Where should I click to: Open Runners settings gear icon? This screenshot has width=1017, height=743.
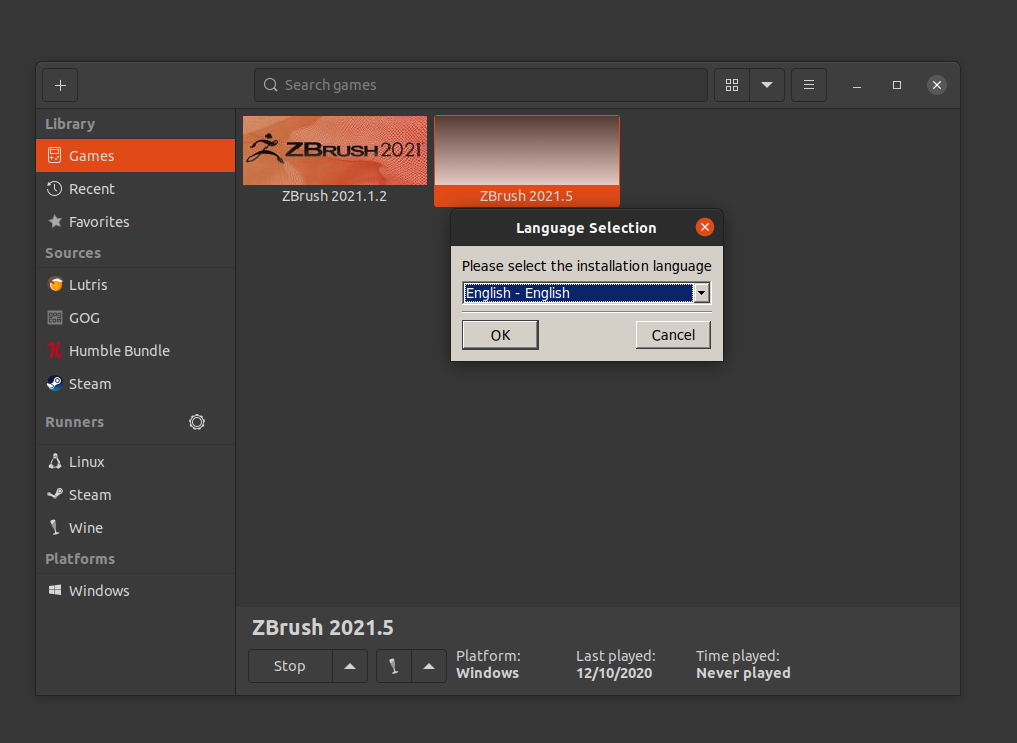197,422
